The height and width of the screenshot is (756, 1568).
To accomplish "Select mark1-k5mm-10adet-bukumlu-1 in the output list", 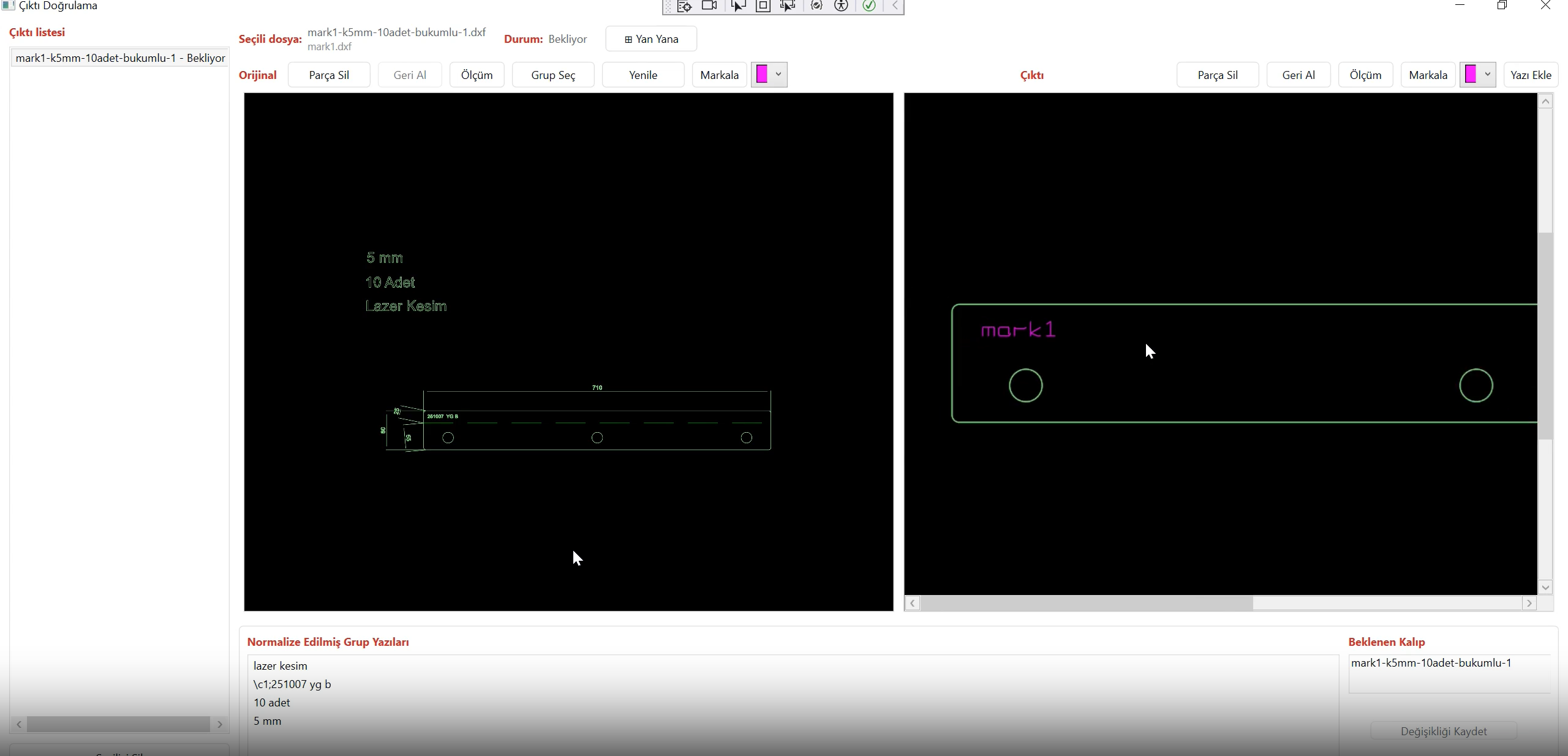I will coord(120,58).
